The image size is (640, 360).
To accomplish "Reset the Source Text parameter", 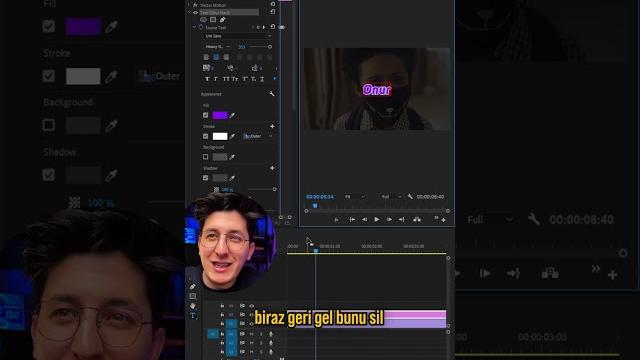I will click(x=272, y=27).
